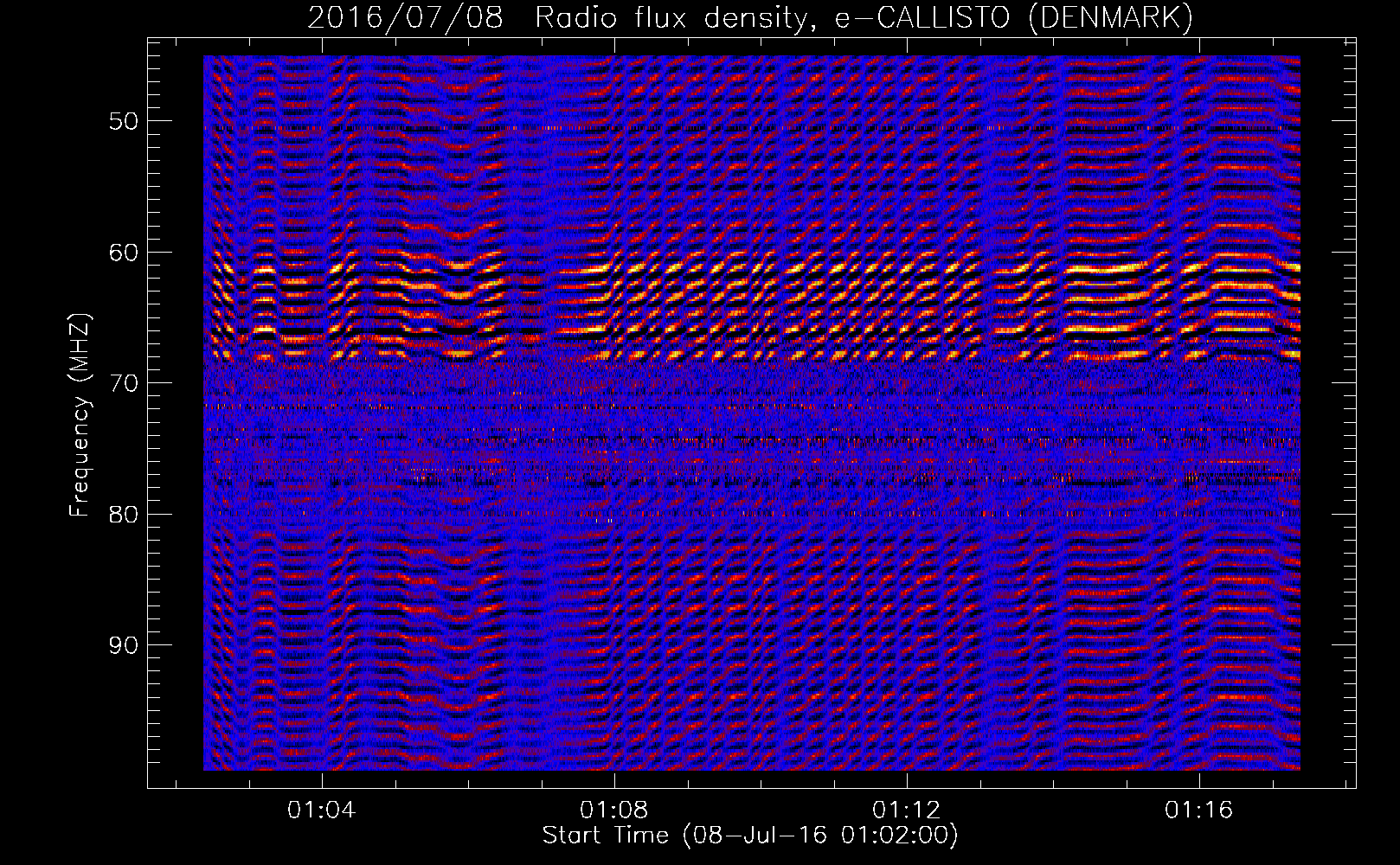Image resolution: width=1400 pixels, height=865 pixels.
Task: Click the 90 frequency tick label
Action: coord(124,645)
